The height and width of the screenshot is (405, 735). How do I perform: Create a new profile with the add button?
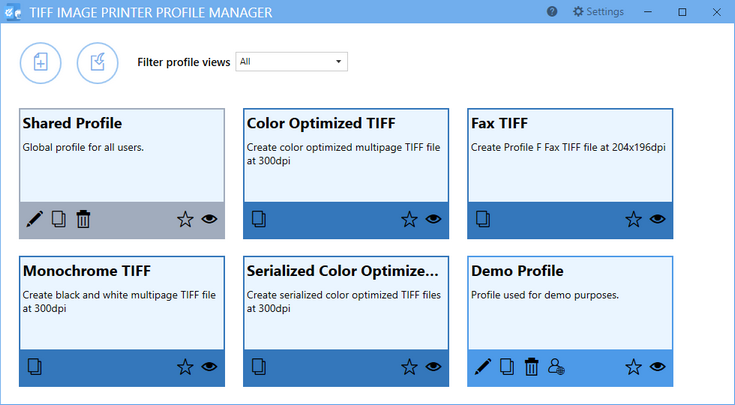pyautogui.click(x=41, y=63)
